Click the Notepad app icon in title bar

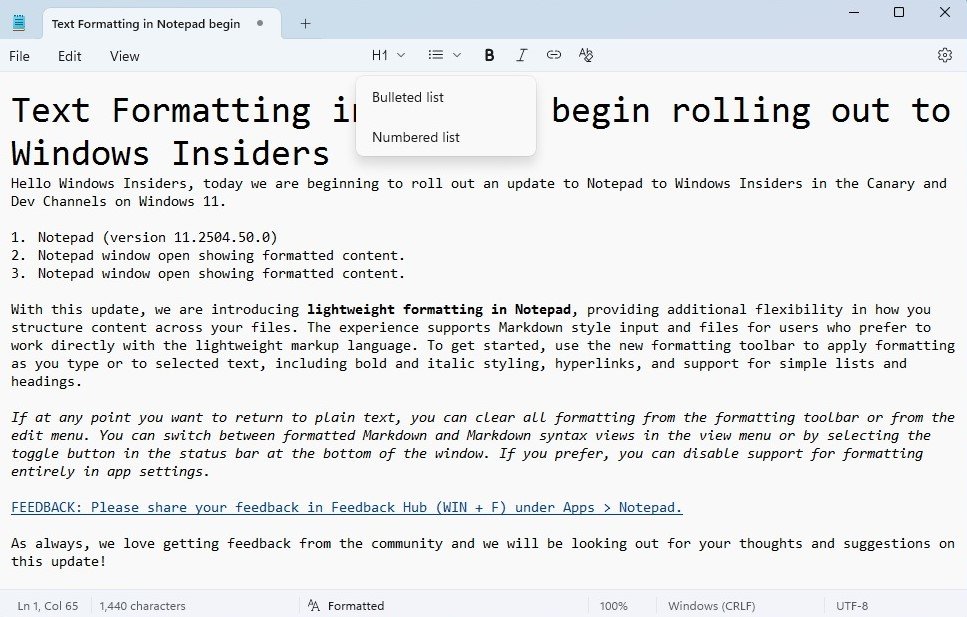(x=19, y=23)
